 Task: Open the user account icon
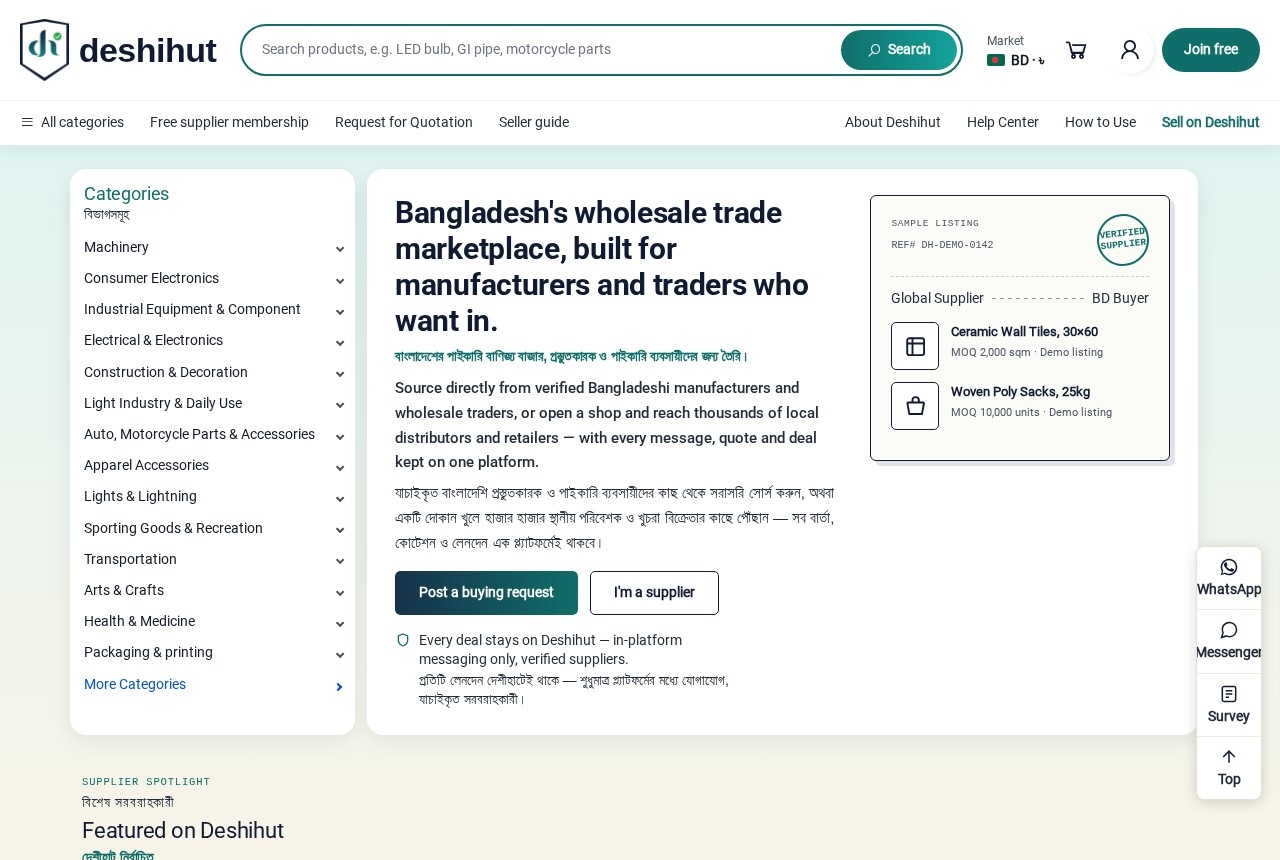[x=1130, y=50]
